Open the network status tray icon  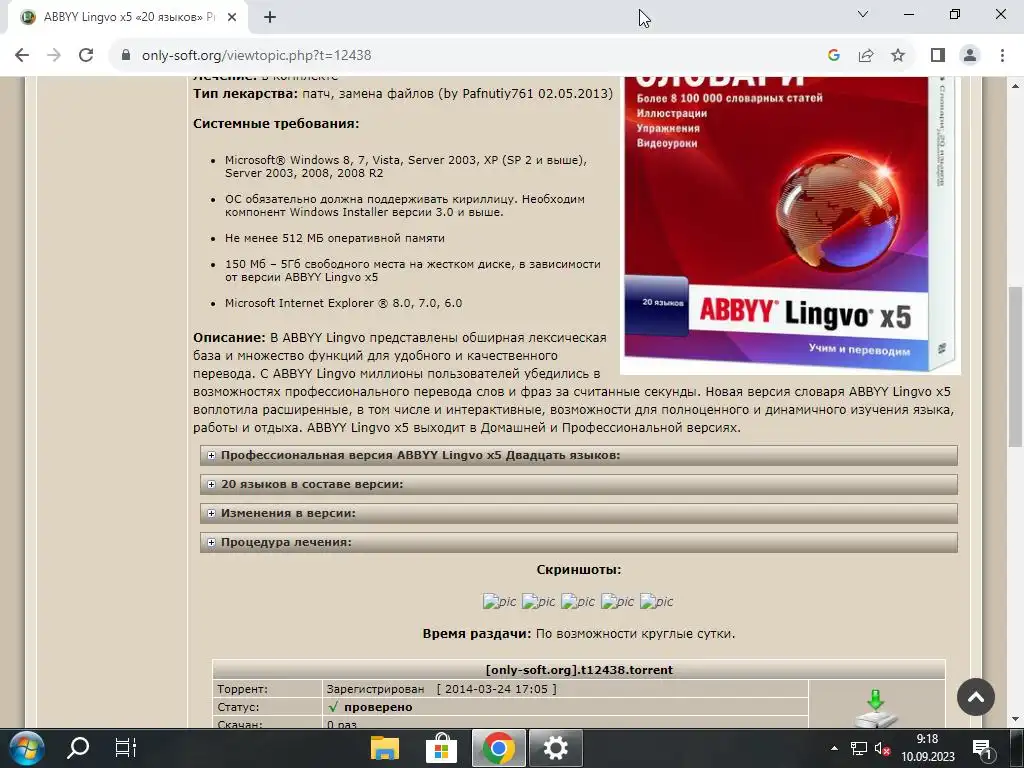click(858, 748)
